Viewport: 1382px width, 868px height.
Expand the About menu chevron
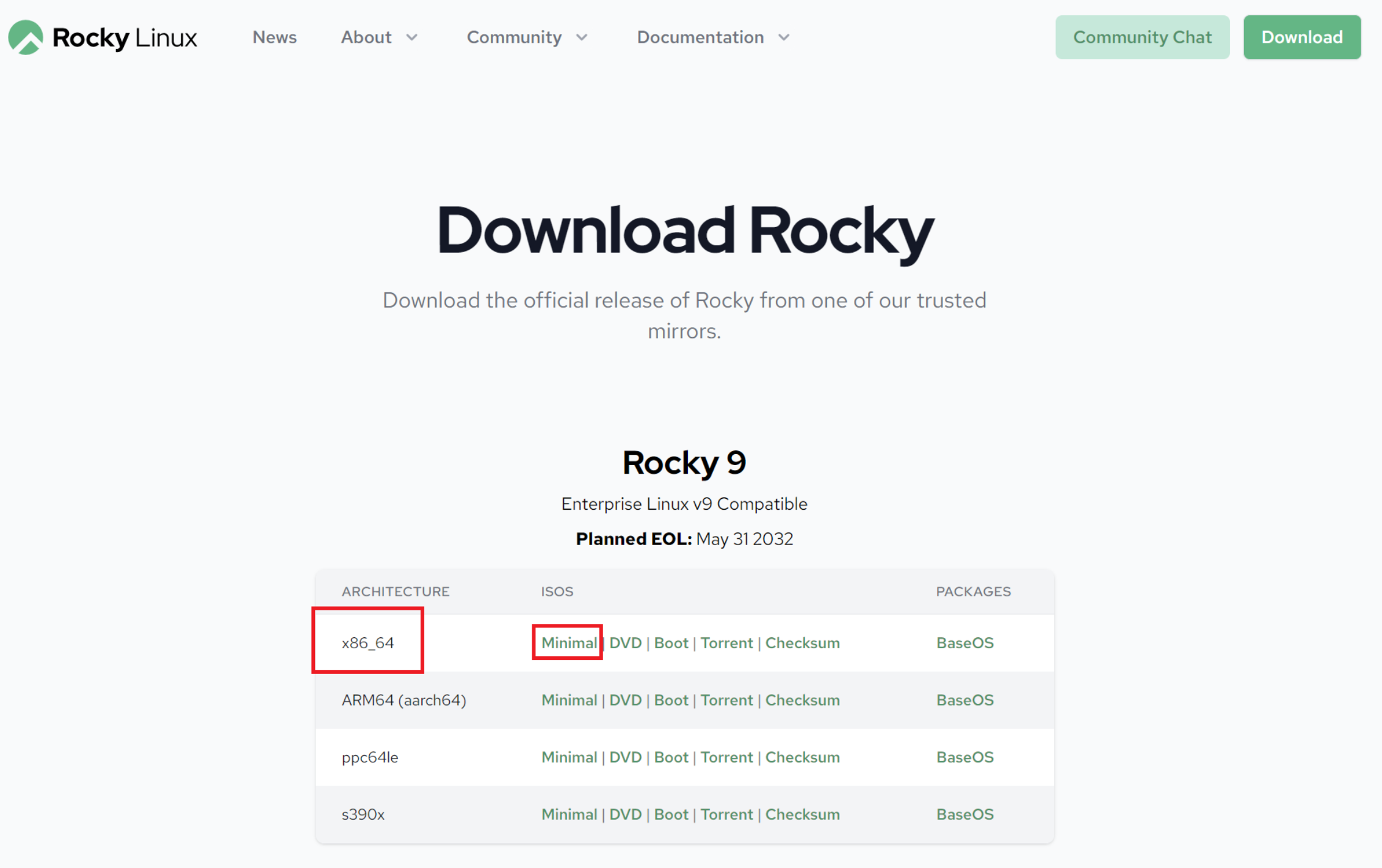pyautogui.click(x=412, y=37)
